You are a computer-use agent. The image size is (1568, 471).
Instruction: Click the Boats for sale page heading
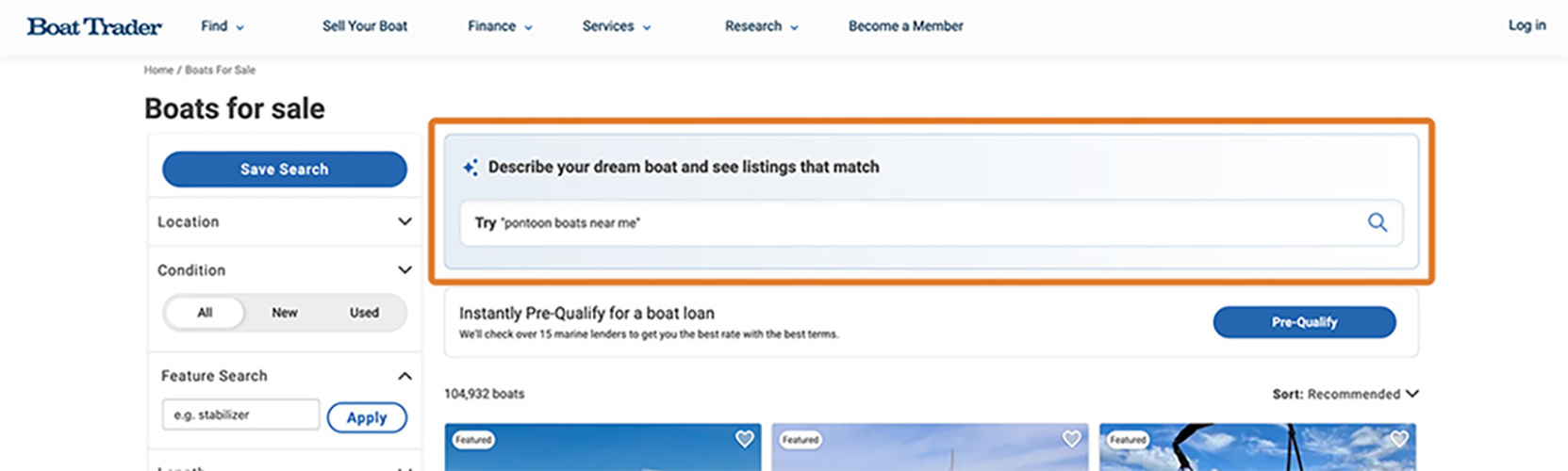pyautogui.click(x=235, y=108)
